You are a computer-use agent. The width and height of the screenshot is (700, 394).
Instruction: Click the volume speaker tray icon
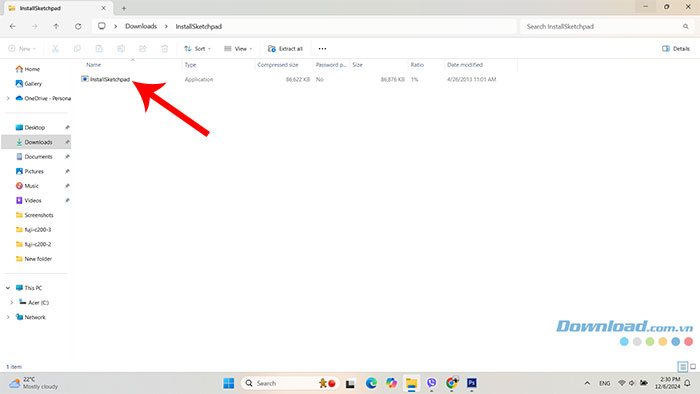pyautogui.click(x=632, y=383)
